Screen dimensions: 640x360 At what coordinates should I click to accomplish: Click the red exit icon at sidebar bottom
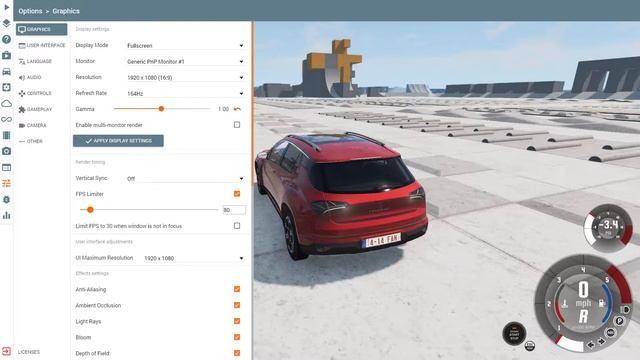click(7, 351)
